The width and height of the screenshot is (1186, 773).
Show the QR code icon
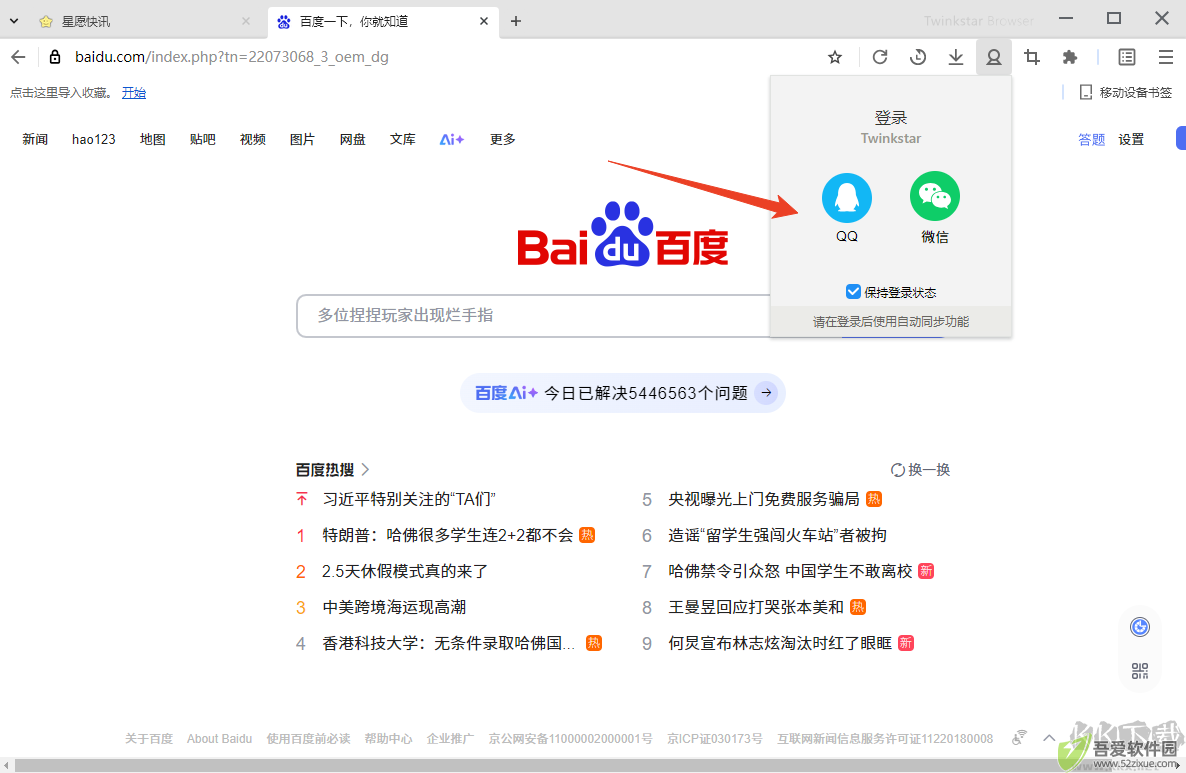click(x=1140, y=671)
